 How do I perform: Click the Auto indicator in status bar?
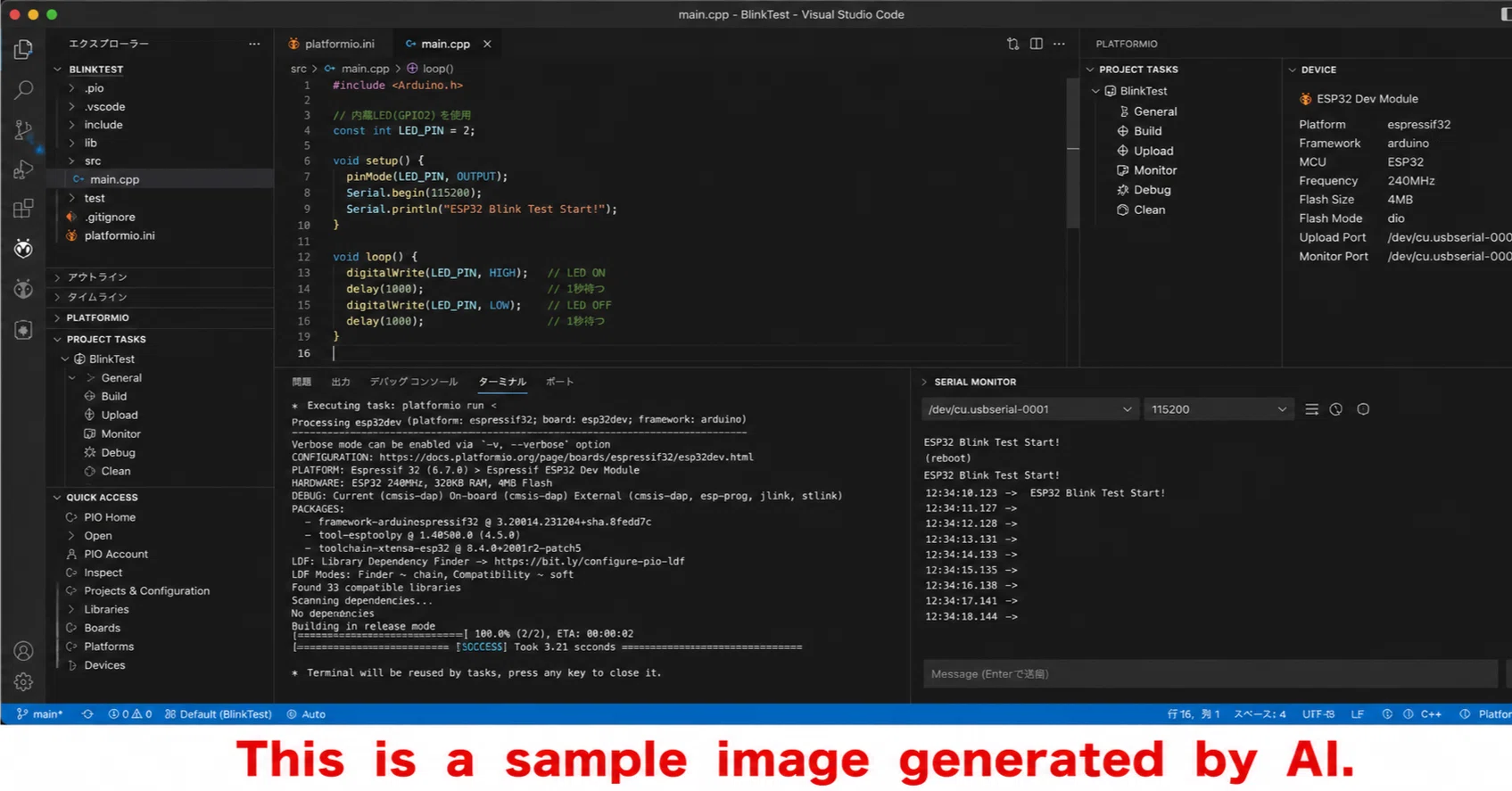click(306, 714)
